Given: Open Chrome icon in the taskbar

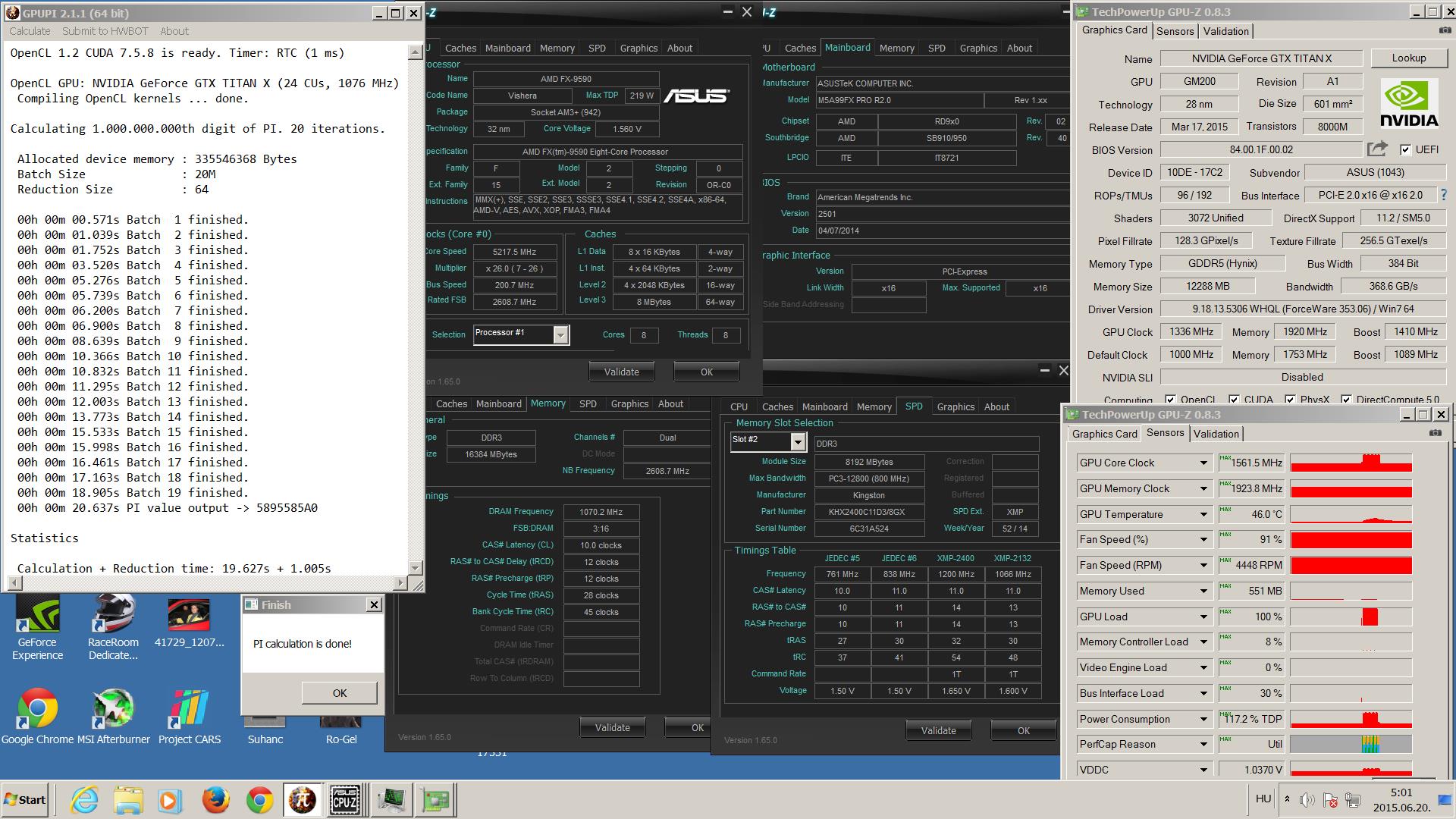Looking at the screenshot, I should (259, 800).
